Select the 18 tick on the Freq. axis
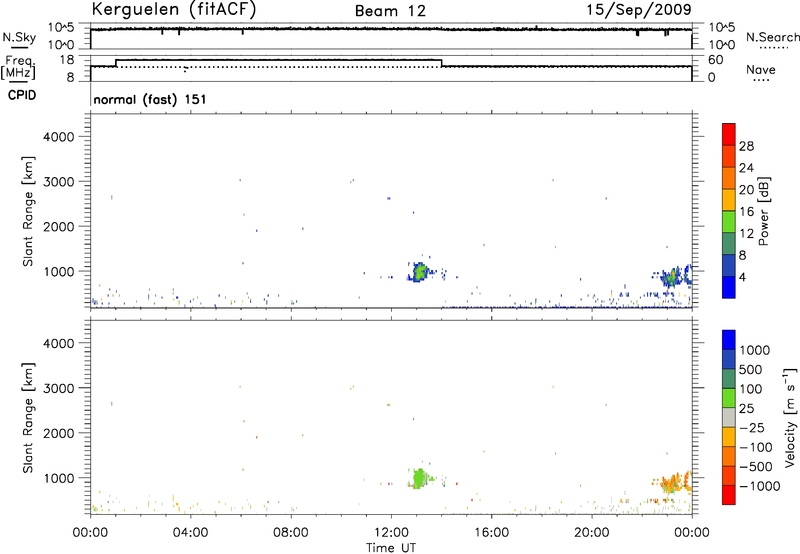This screenshot has width=800, height=554. pyautogui.click(x=67, y=60)
